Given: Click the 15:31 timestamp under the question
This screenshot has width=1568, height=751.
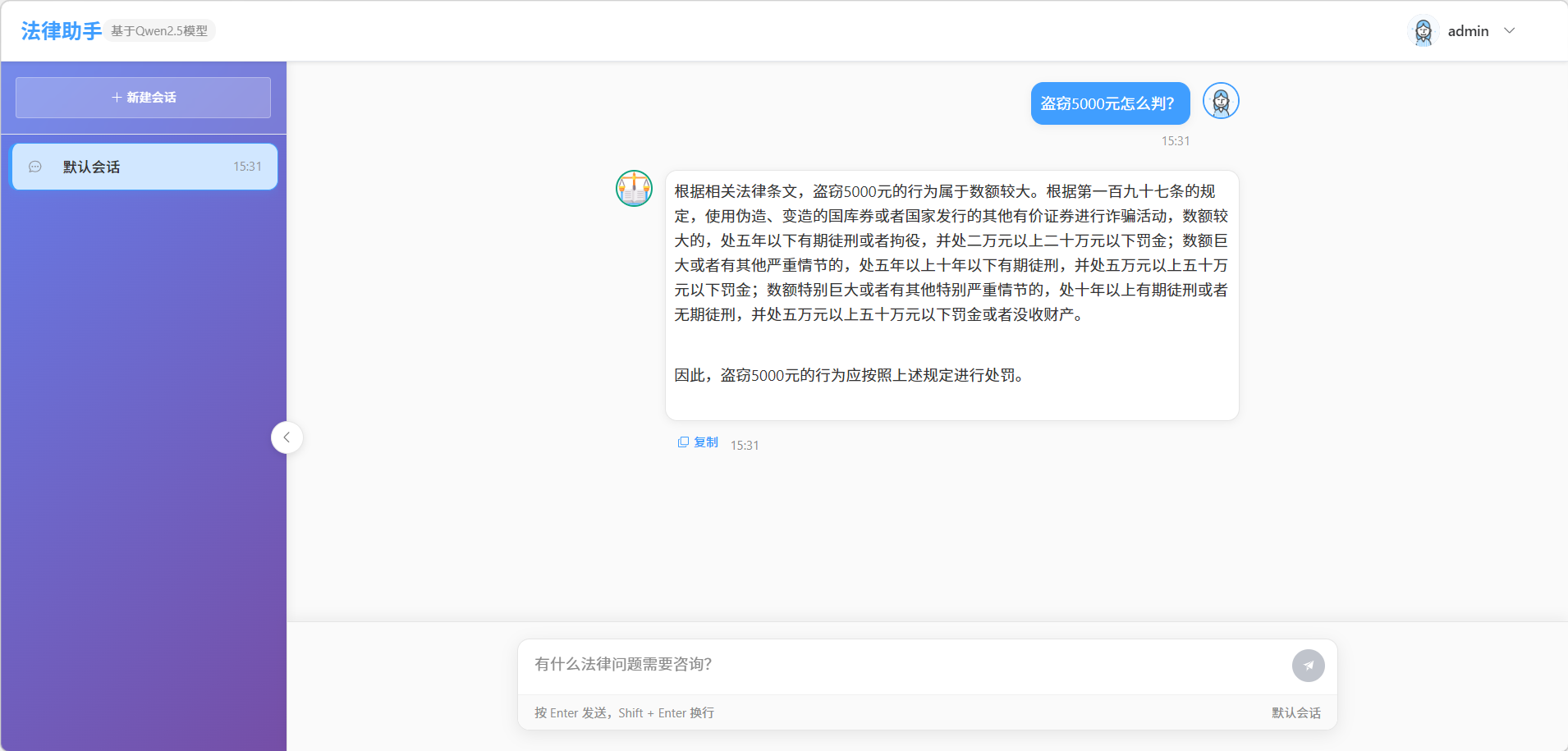Looking at the screenshot, I should [x=1176, y=141].
